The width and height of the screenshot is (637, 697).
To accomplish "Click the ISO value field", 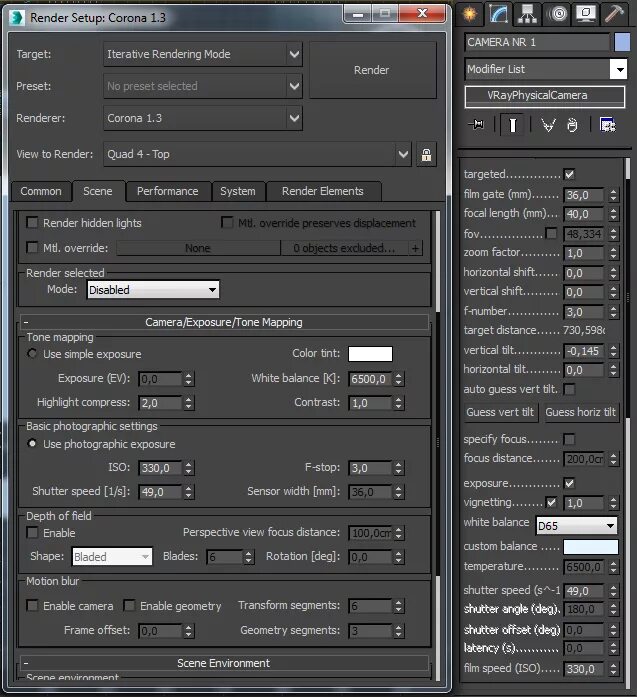I will pyautogui.click(x=160, y=468).
